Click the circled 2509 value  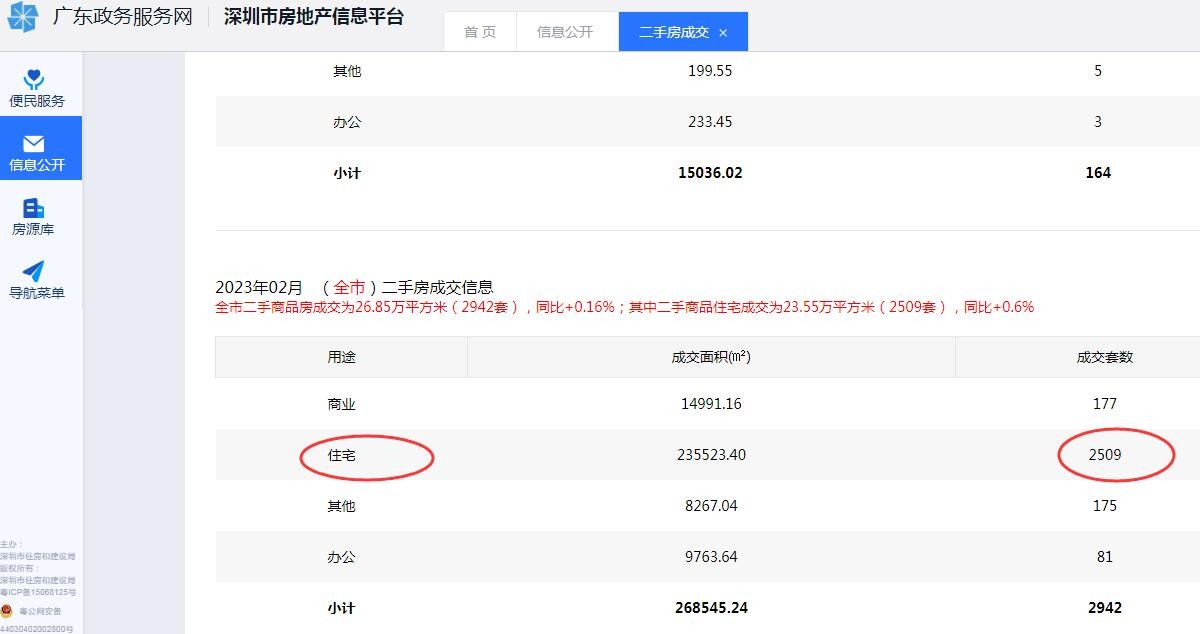pos(1105,455)
